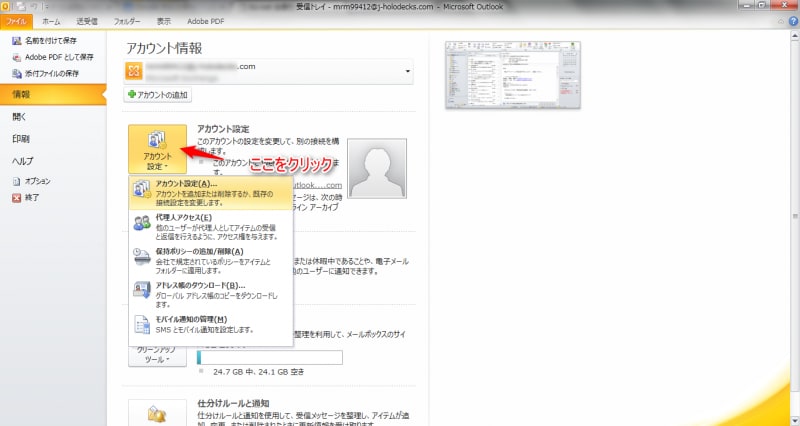Click the アカウント設定 dropdown button
This screenshot has height=426, width=800.
click(x=157, y=148)
